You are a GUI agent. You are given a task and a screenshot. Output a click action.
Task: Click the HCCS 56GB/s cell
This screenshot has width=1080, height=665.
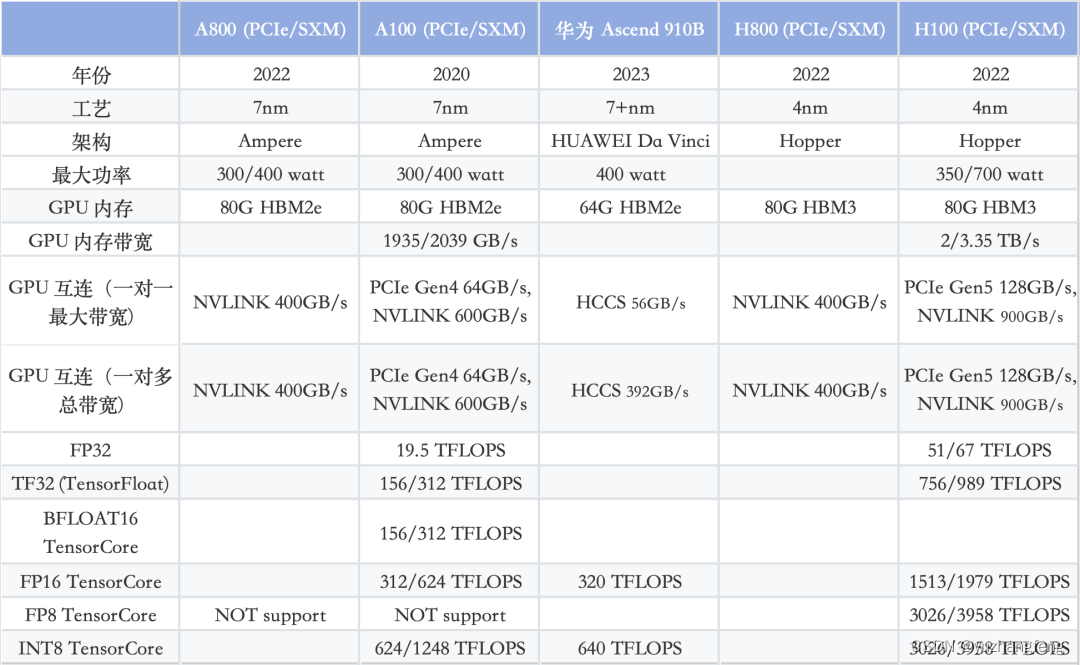[x=631, y=302]
